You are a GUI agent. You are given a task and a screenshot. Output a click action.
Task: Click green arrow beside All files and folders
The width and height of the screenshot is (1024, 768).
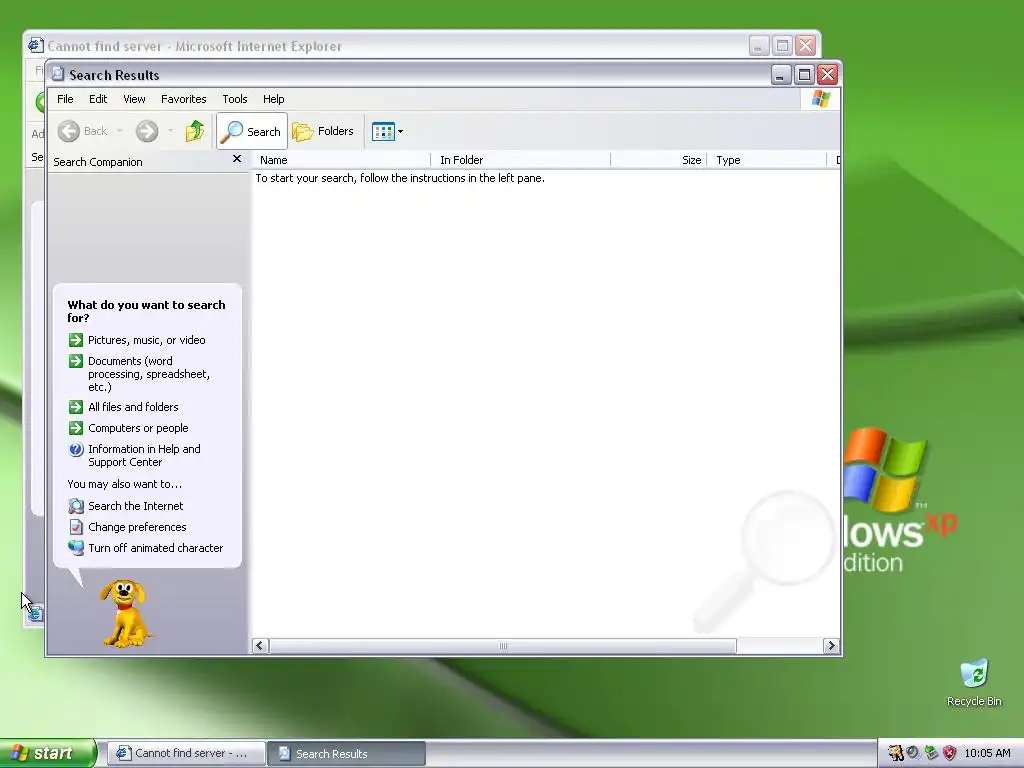pyautogui.click(x=76, y=407)
